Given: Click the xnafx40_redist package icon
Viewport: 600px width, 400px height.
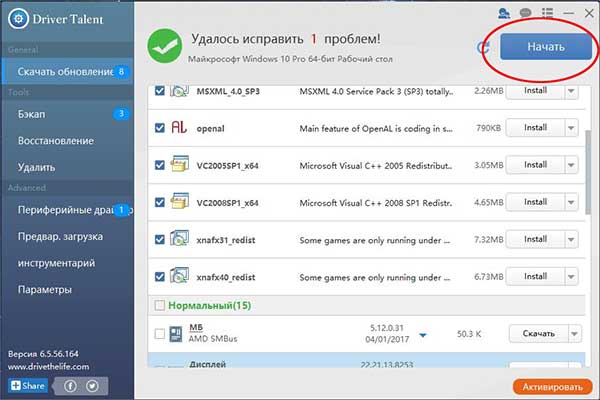Looking at the screenshot, I should coord(179,276).
